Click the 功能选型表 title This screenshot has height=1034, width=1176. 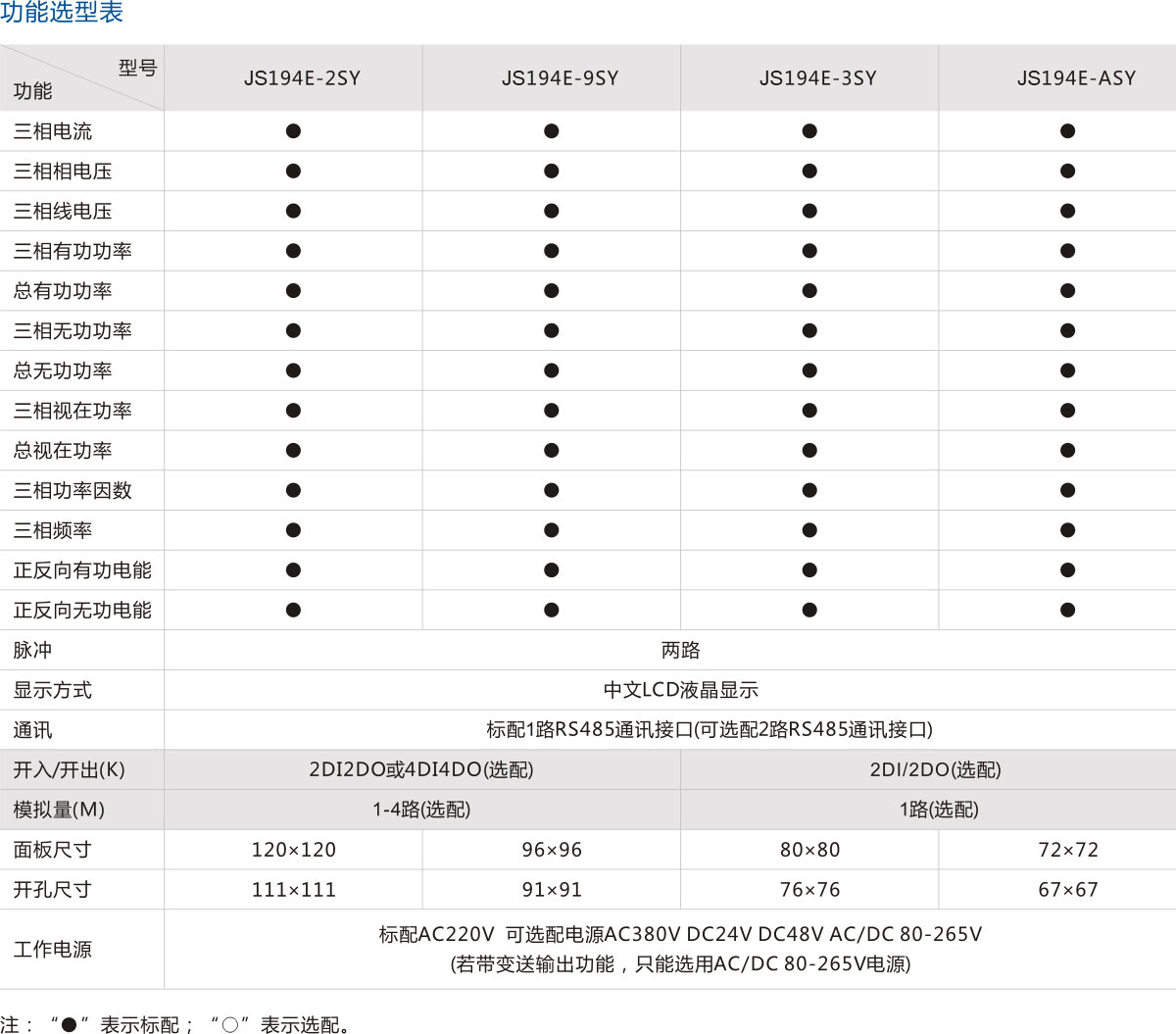click(x=62, y=14)
